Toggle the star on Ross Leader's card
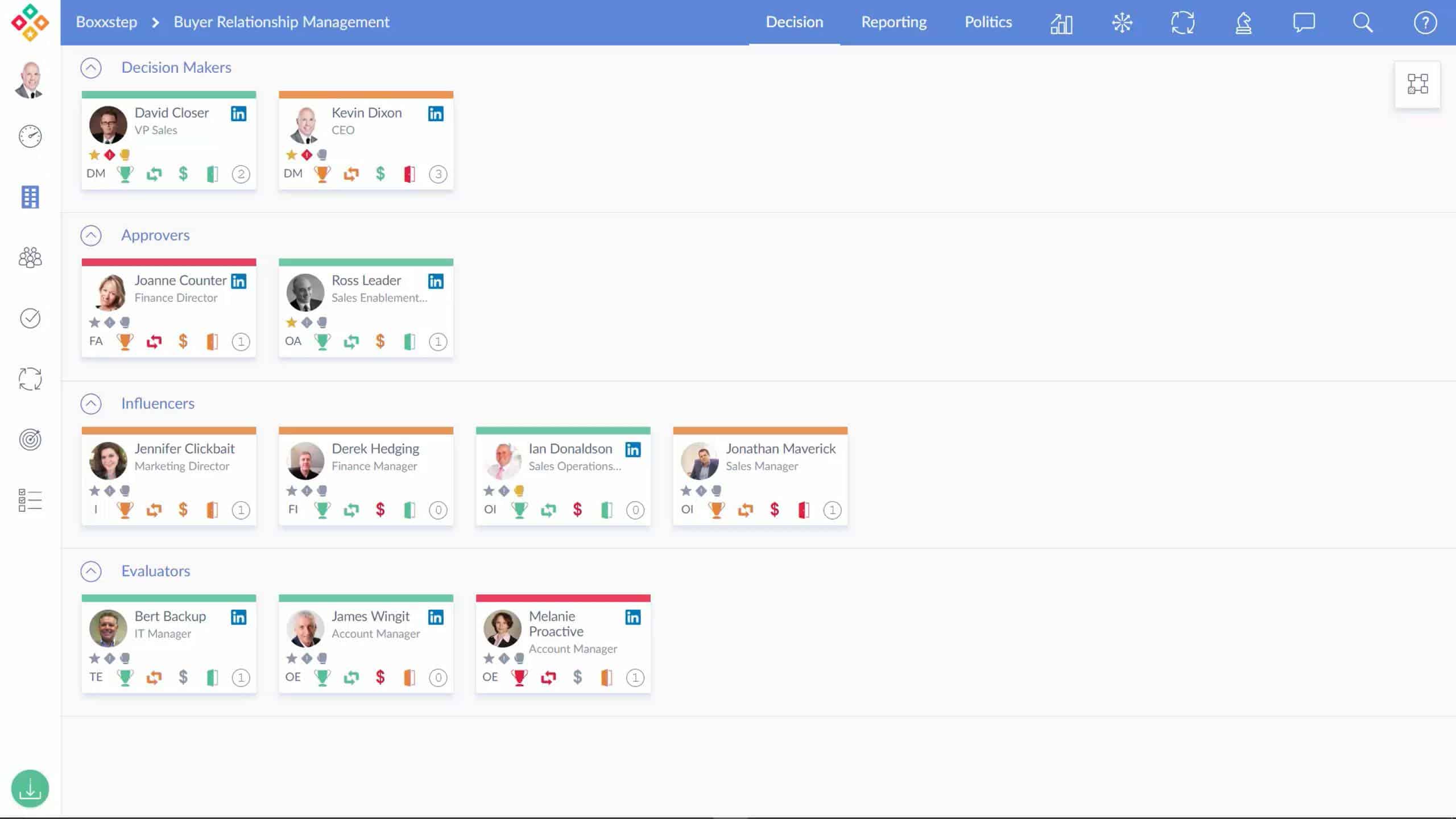The height and width of the screenshot is (819, 1456). (292, 322)
